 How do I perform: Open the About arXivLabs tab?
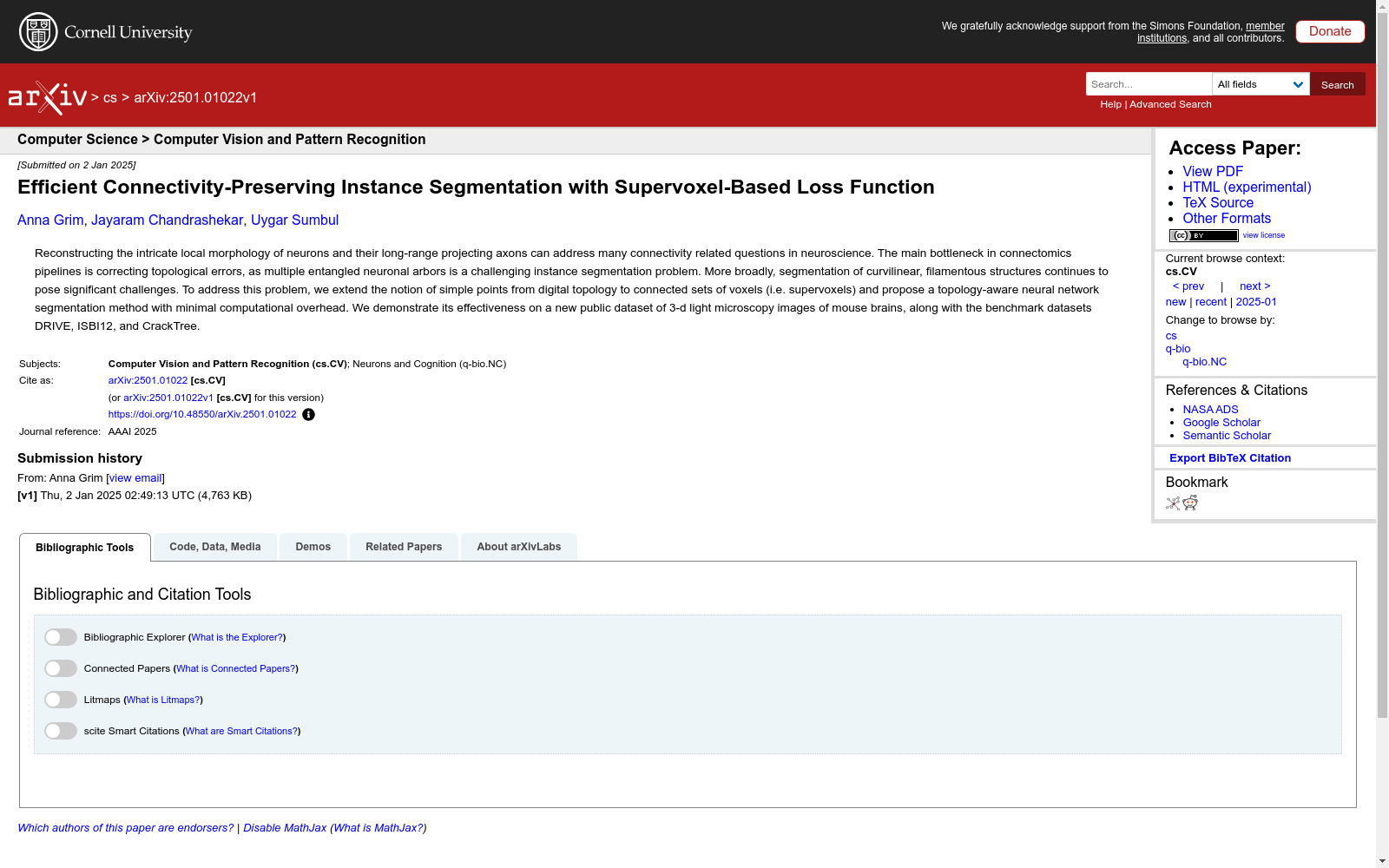coord(519,547)
